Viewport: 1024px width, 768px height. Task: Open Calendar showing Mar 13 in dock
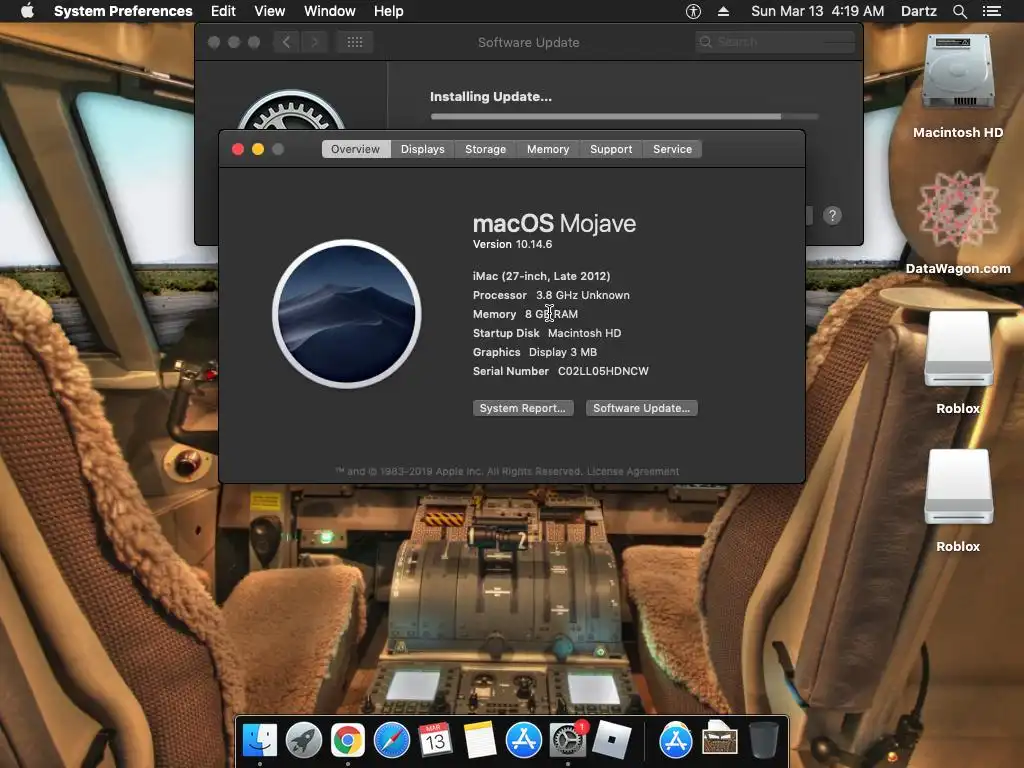(x=435, y=741)
